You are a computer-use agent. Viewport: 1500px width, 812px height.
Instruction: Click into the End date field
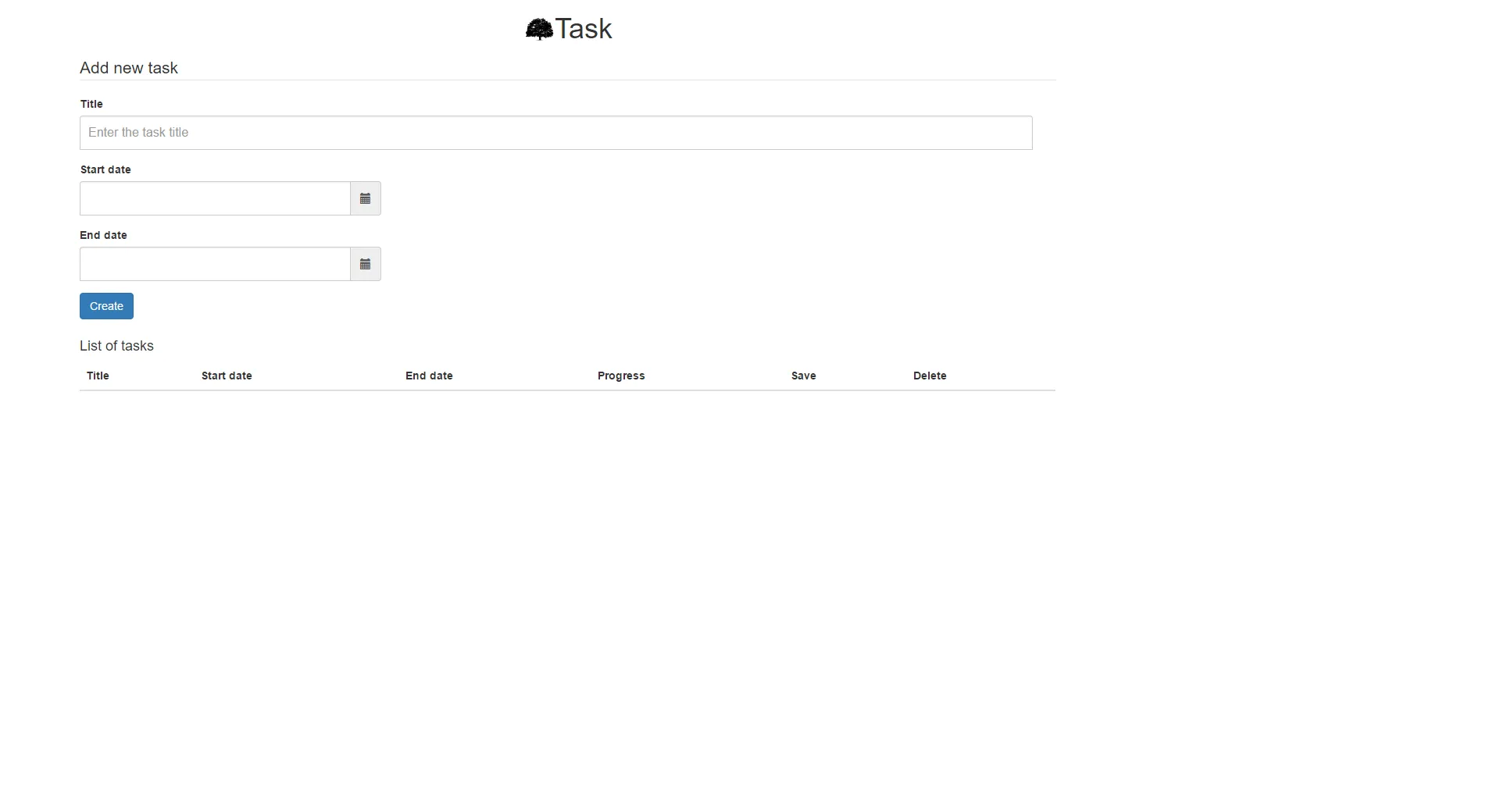tap(215, 264)
